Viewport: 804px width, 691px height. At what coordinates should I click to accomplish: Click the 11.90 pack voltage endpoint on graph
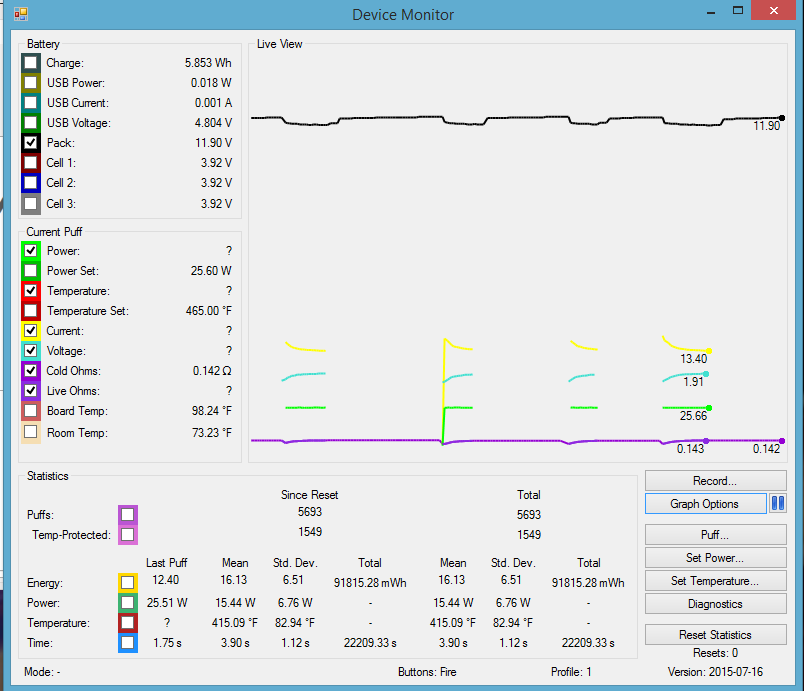tap(781, 118)
